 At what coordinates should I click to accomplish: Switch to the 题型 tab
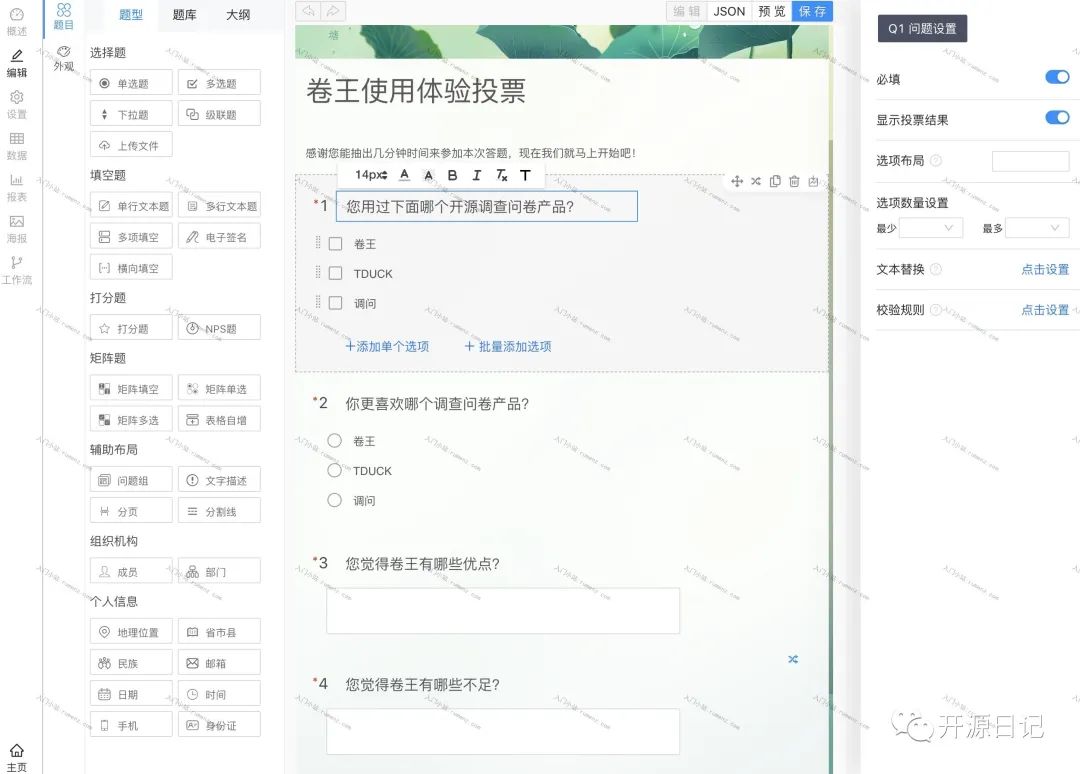pyautogui.click(x=131, y=14)
